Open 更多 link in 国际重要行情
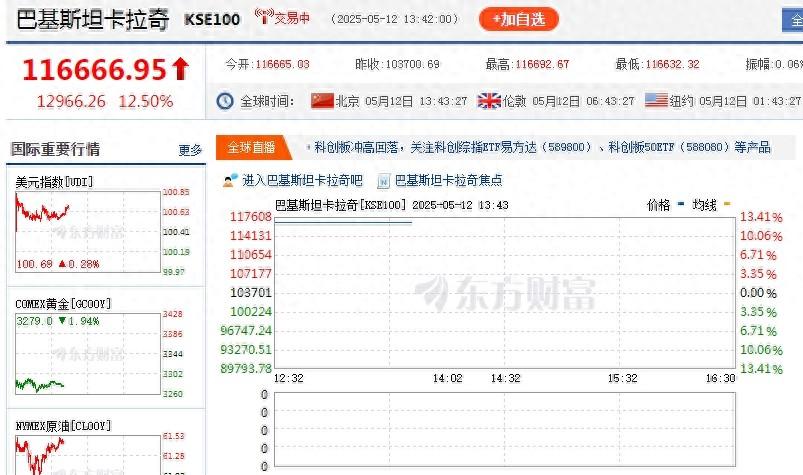The height and width of the screenshot is (475, 803). (190, 150)
